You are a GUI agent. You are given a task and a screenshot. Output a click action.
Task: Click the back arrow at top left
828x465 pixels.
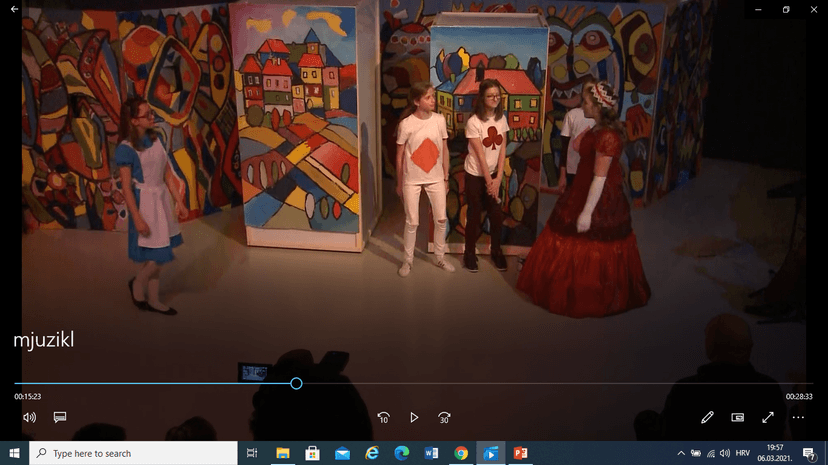pos(14,9)
